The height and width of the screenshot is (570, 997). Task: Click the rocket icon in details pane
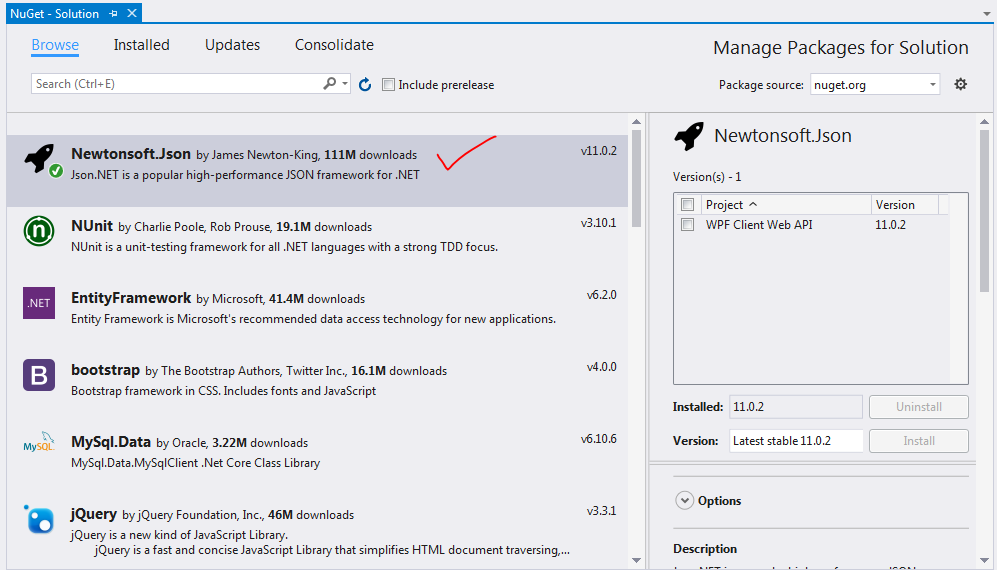(689, 136)
